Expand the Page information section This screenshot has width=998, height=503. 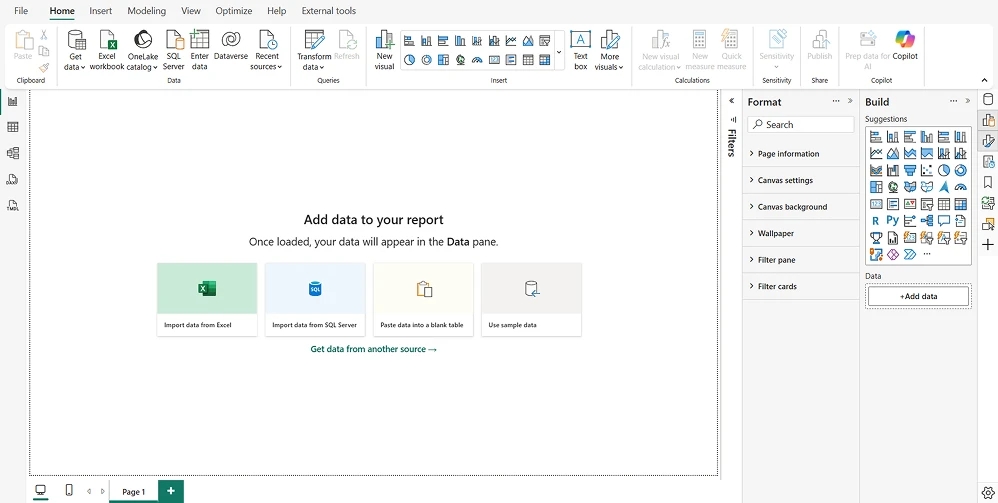pyautogui.click(x=801, y=154)
